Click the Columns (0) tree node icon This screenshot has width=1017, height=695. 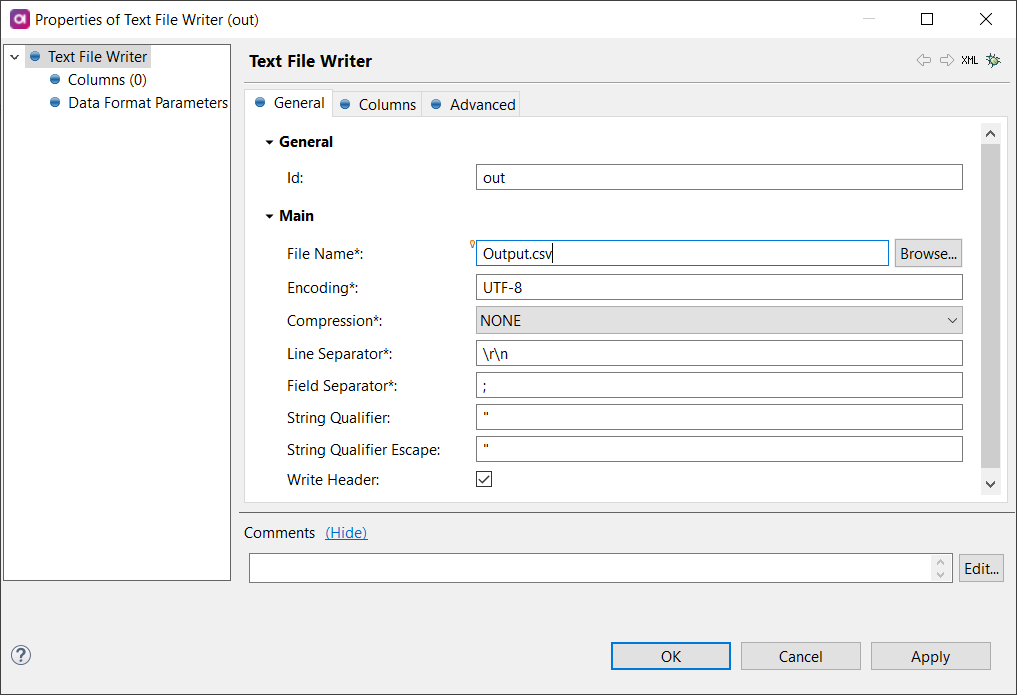(x=56, y=80)
